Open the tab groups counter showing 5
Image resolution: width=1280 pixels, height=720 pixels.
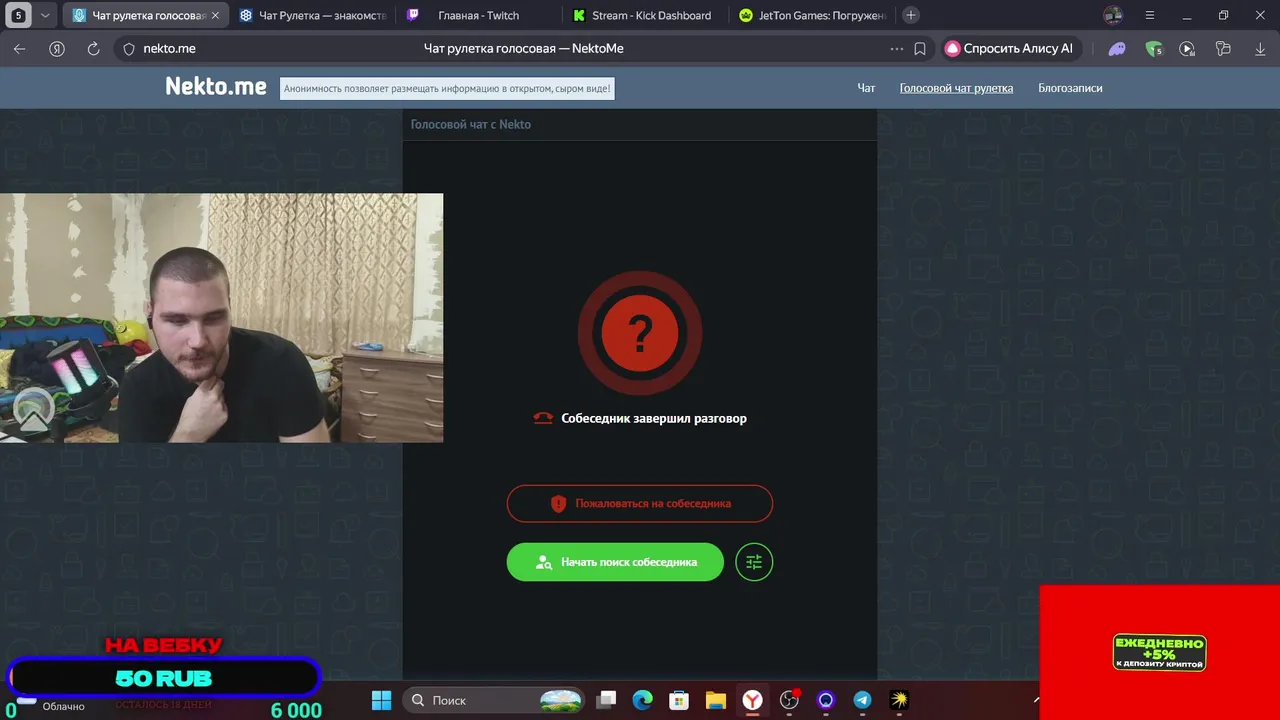(18, 15)
